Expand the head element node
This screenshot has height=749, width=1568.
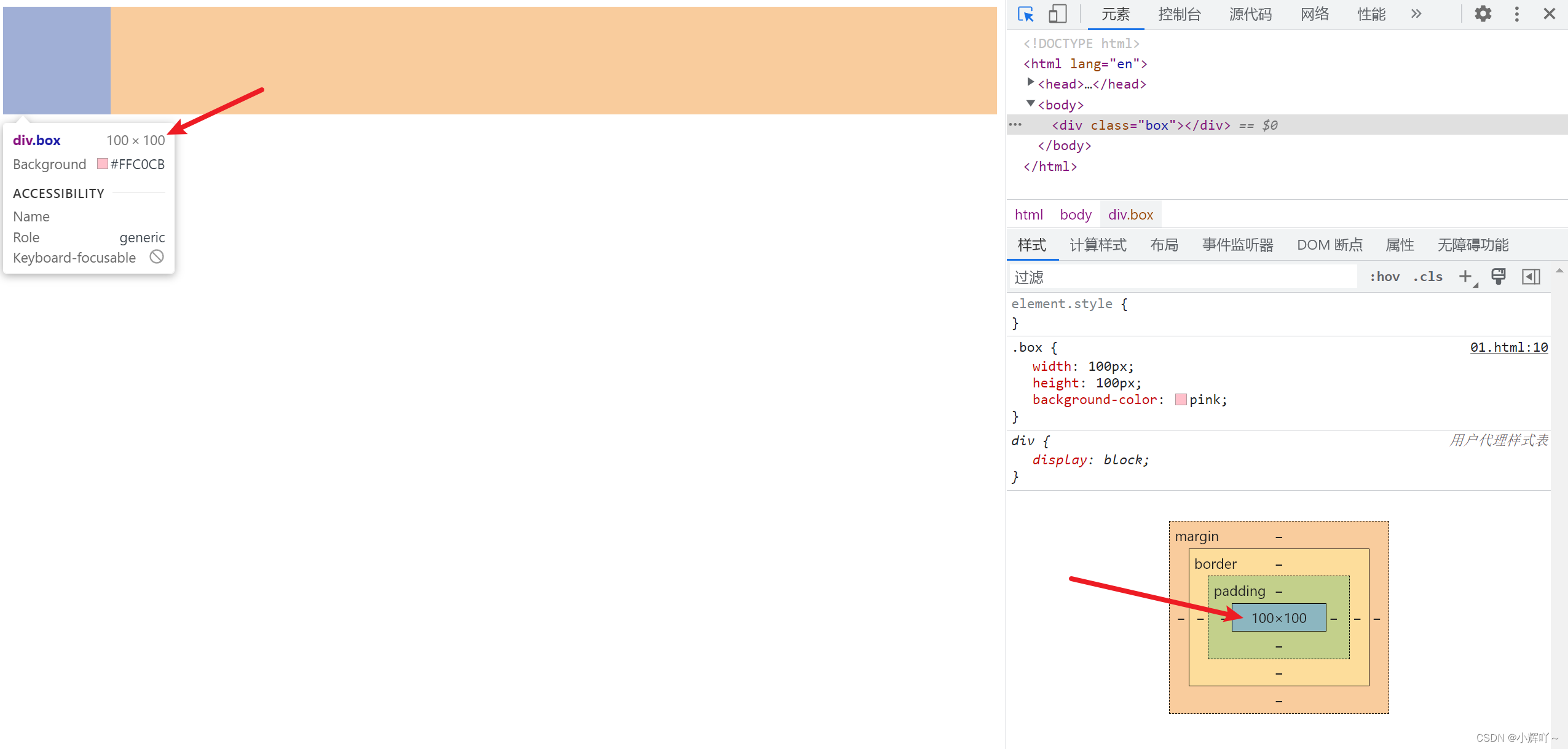pos(1031,82)
